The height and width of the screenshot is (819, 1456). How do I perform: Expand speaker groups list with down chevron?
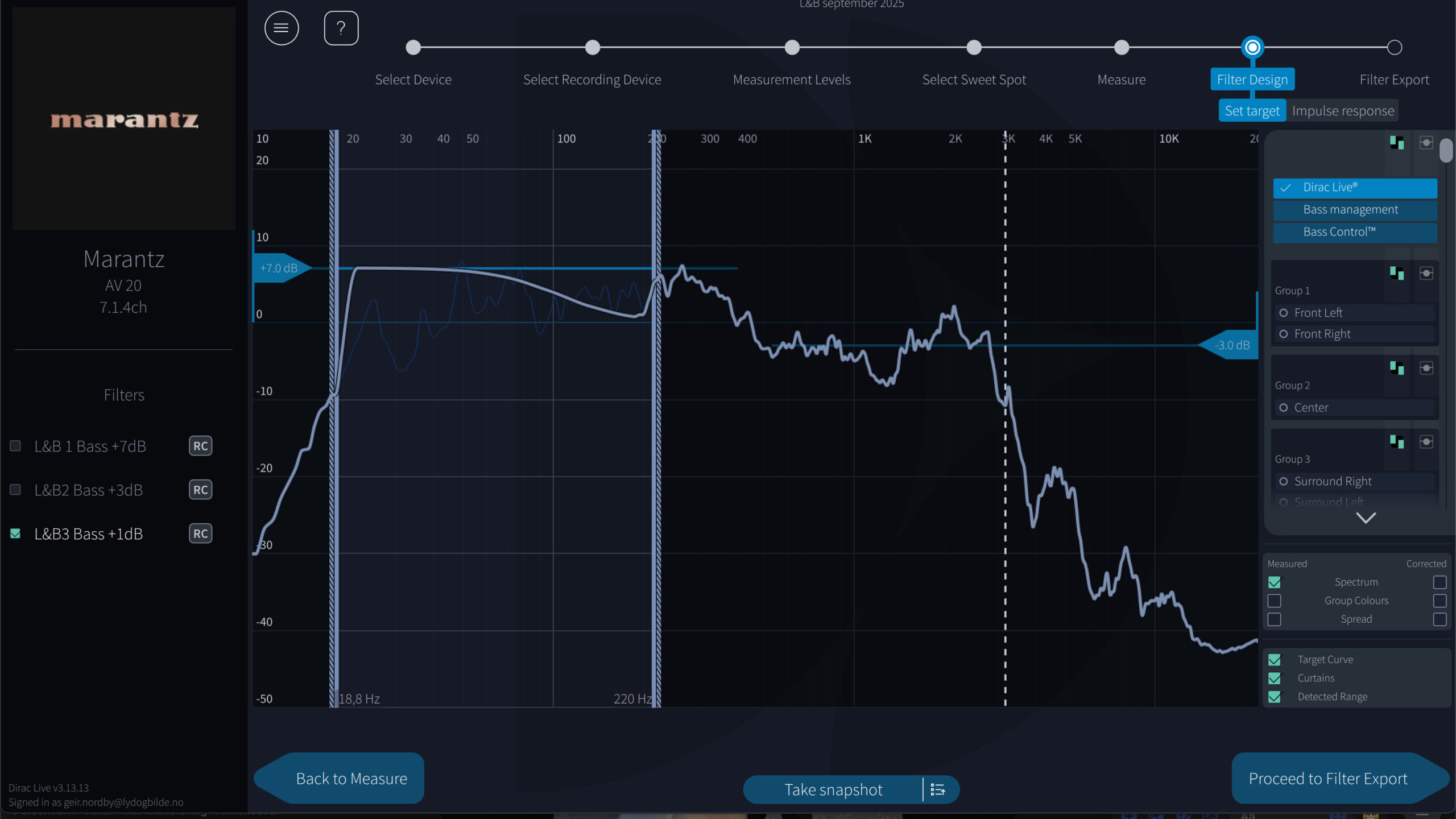[x=1366, y=518]
